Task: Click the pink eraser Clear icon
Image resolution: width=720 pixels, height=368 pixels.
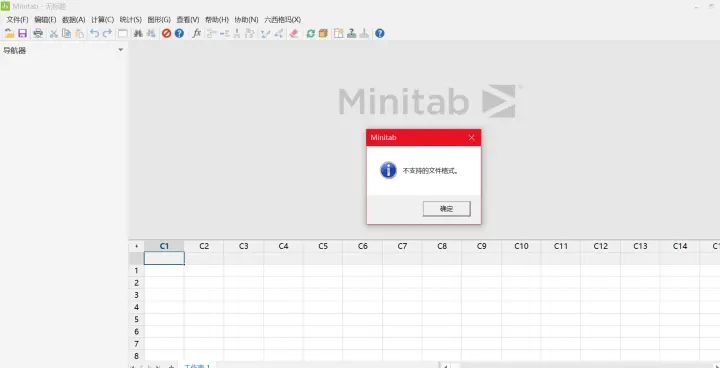Action: tap(294, 34)
